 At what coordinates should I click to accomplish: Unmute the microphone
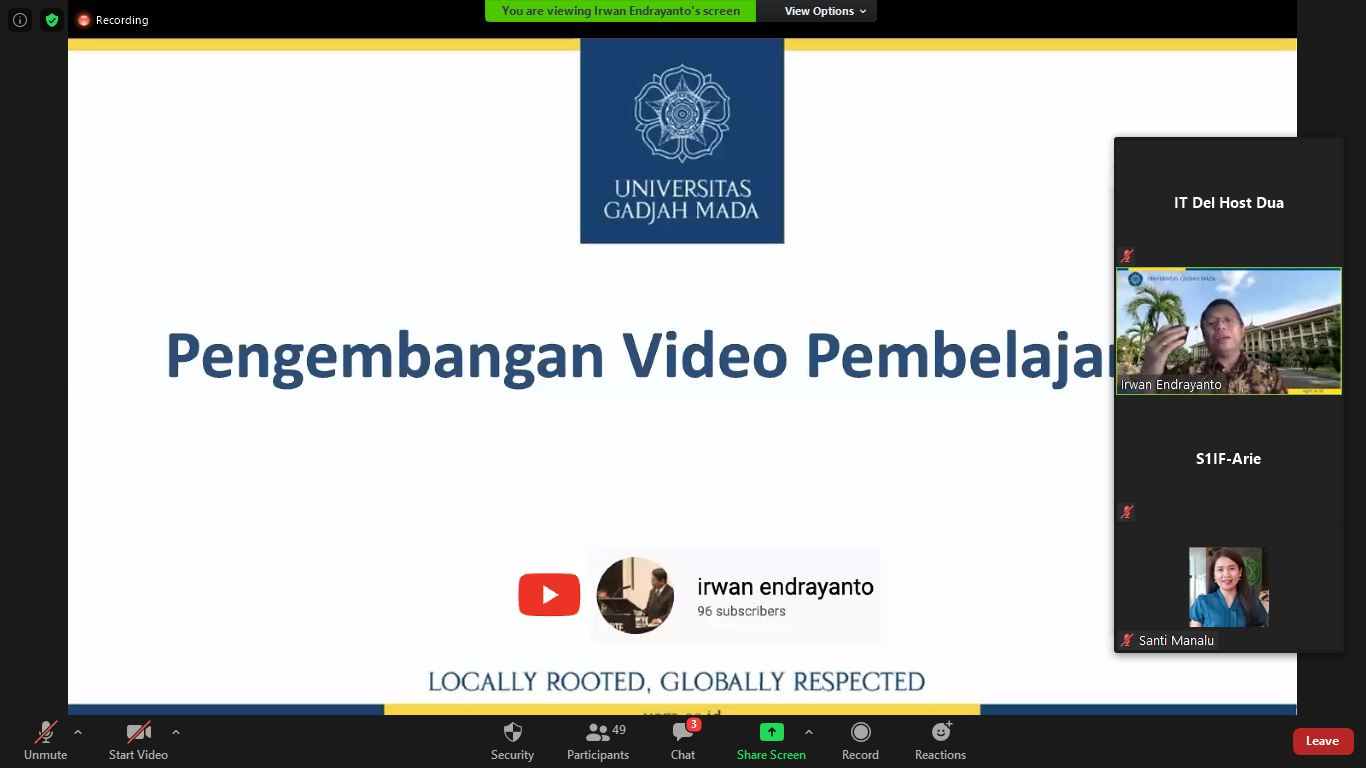[x=46, y=741]
